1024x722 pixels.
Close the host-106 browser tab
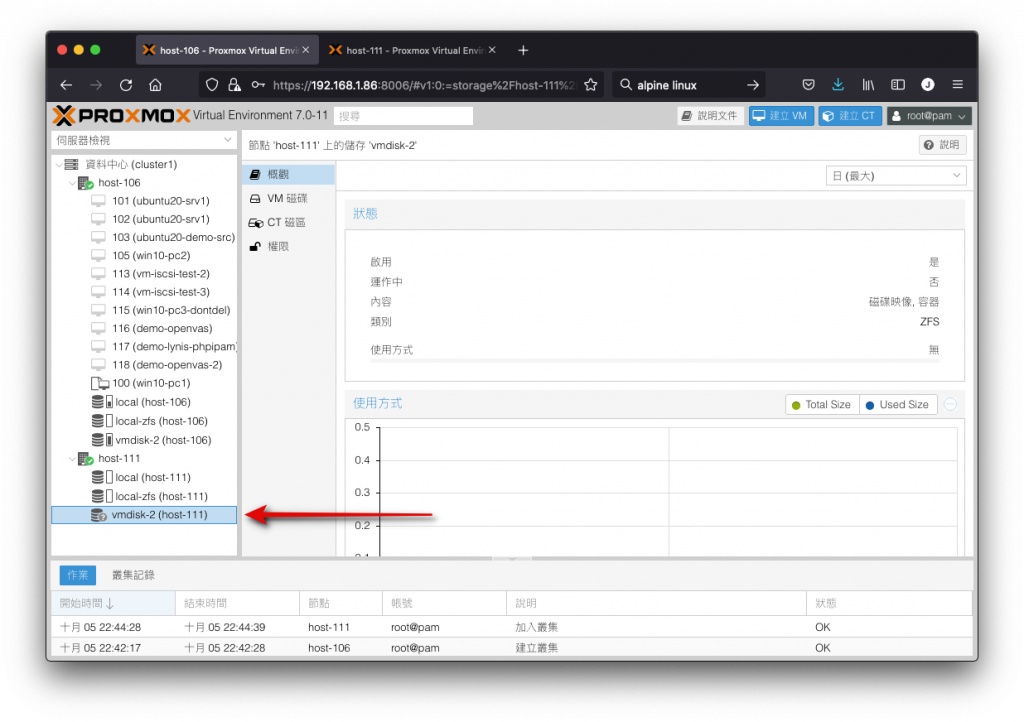click(306, 50)
